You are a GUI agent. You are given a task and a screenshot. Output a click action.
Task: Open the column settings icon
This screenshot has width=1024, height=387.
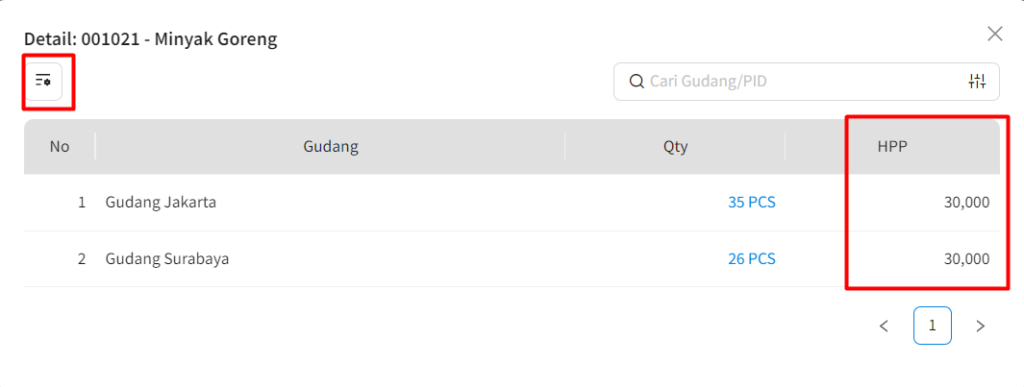(43, 82)
